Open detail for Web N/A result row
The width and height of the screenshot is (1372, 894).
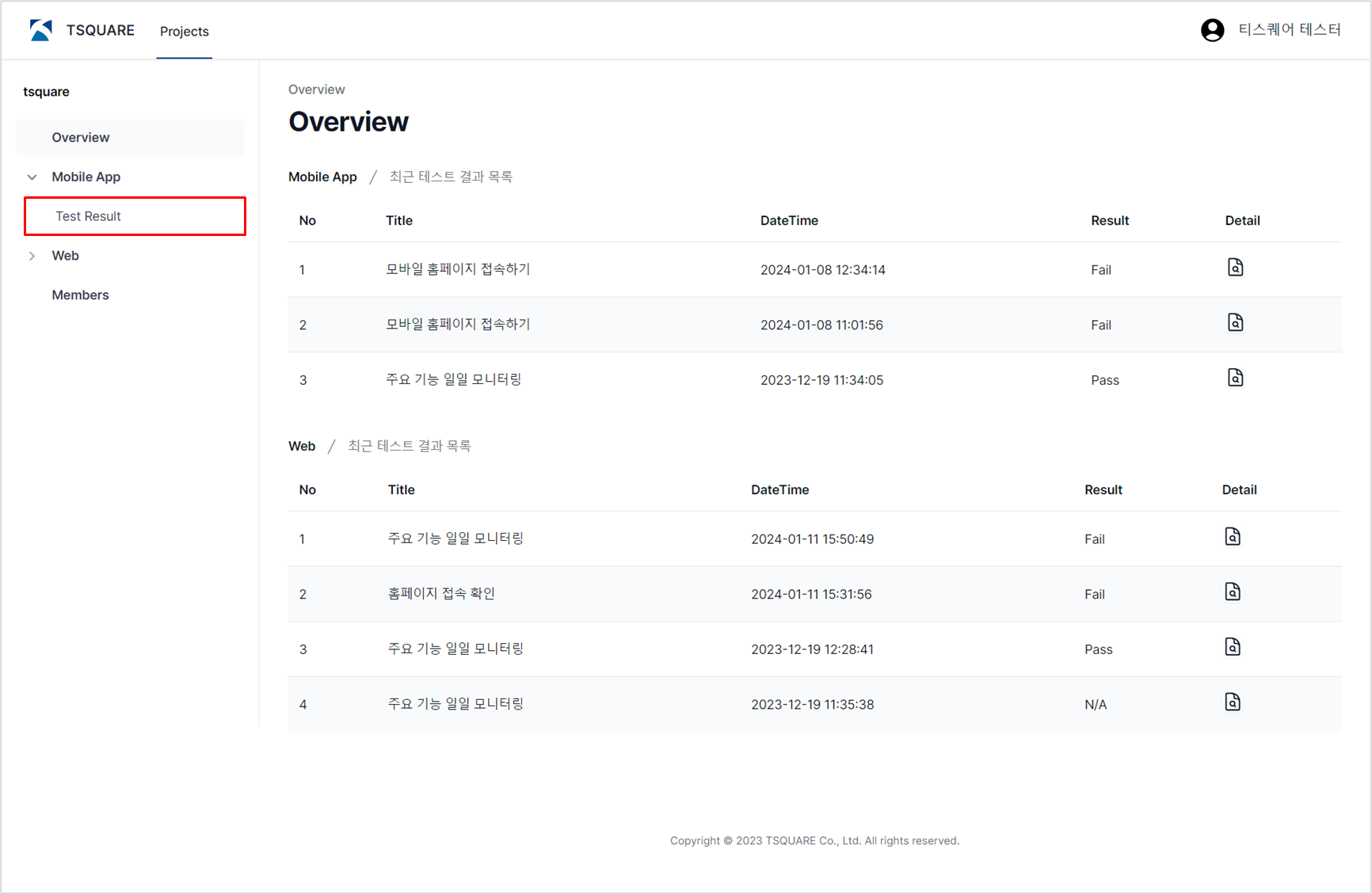(1233, 702)
